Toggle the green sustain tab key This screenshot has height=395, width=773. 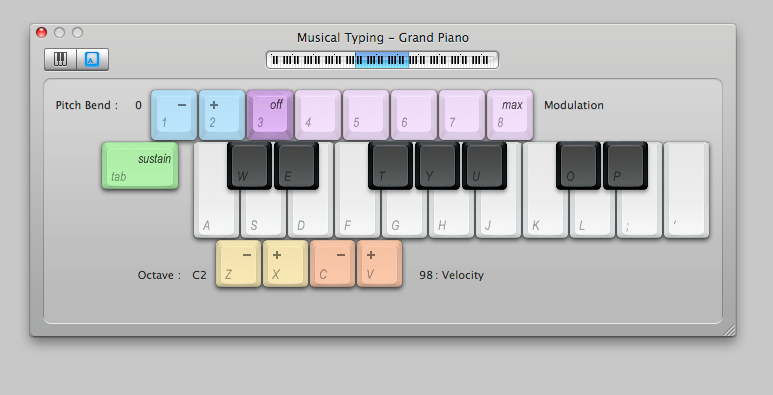point(140,166)
